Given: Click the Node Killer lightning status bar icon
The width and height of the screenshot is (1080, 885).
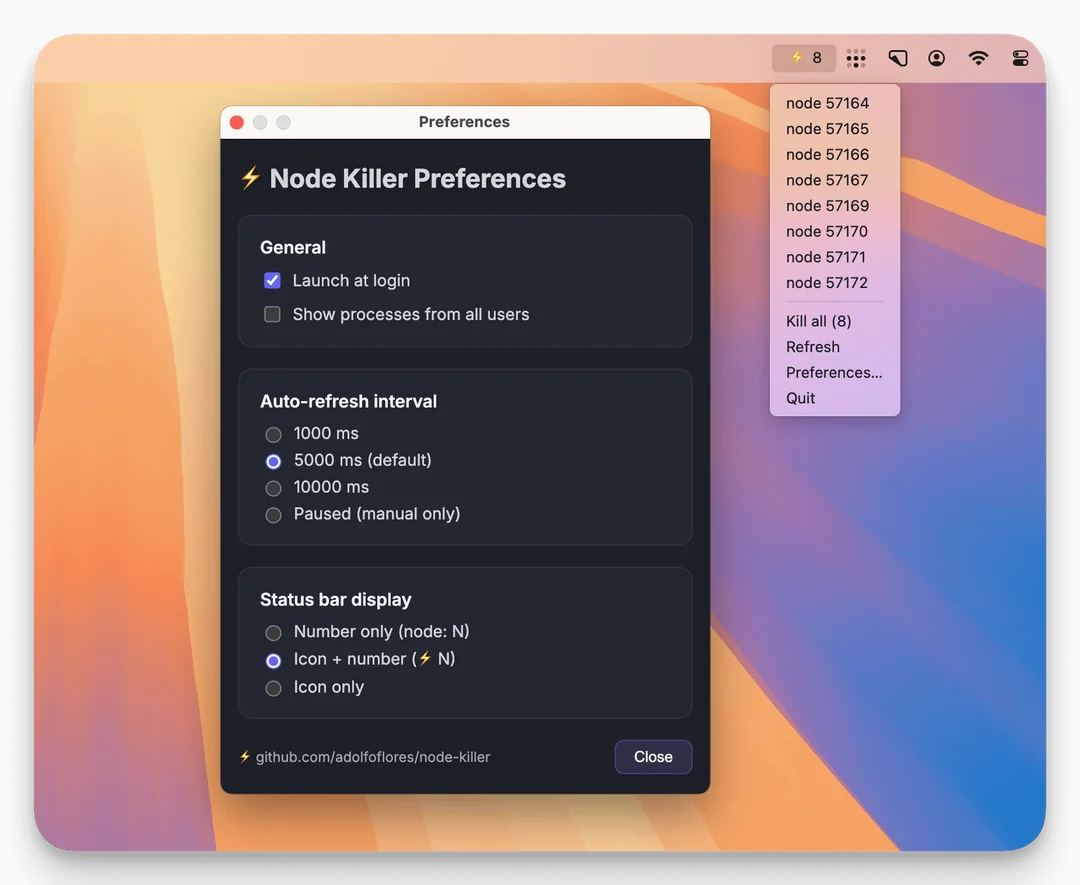Looking at the screenshot, I should 805,58.
